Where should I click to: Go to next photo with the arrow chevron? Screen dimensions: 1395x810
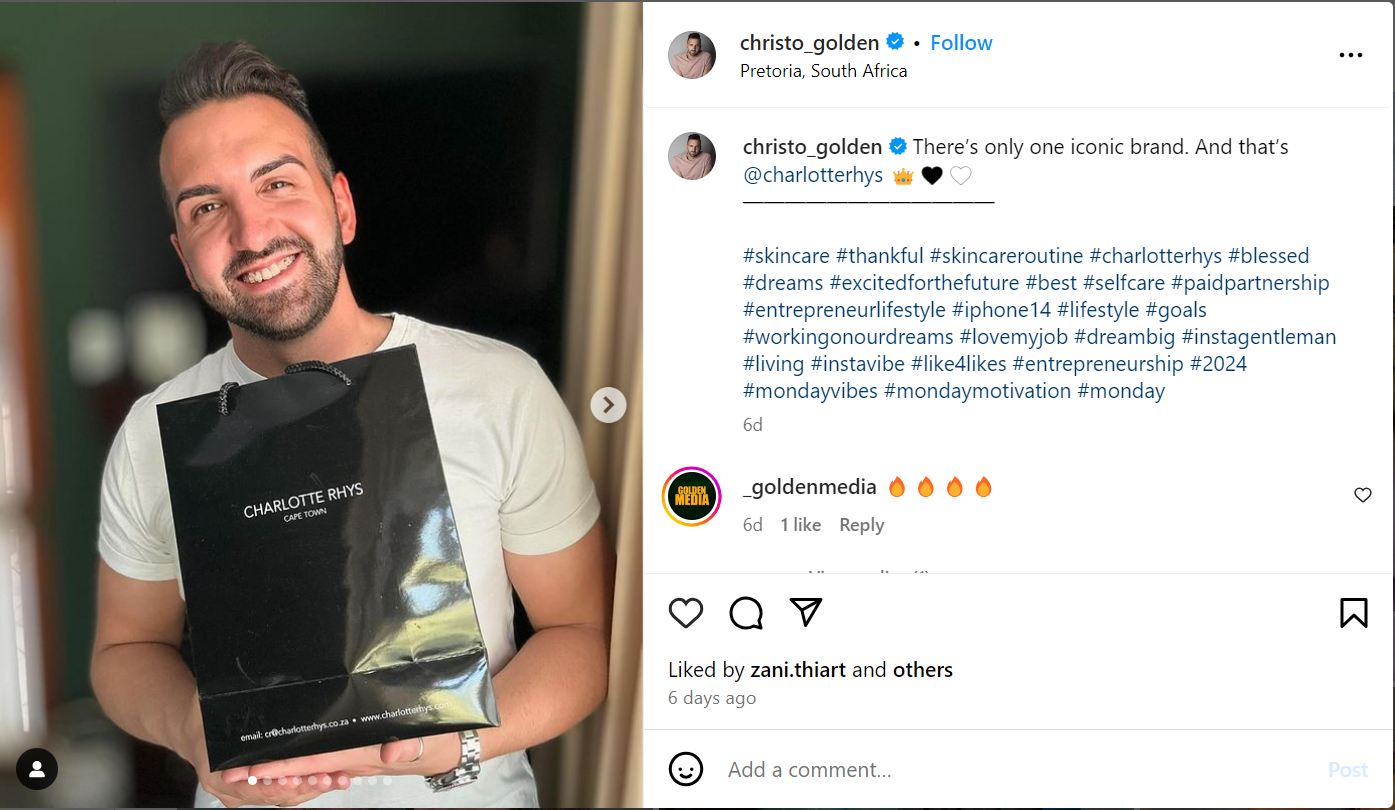pos(608,405)
